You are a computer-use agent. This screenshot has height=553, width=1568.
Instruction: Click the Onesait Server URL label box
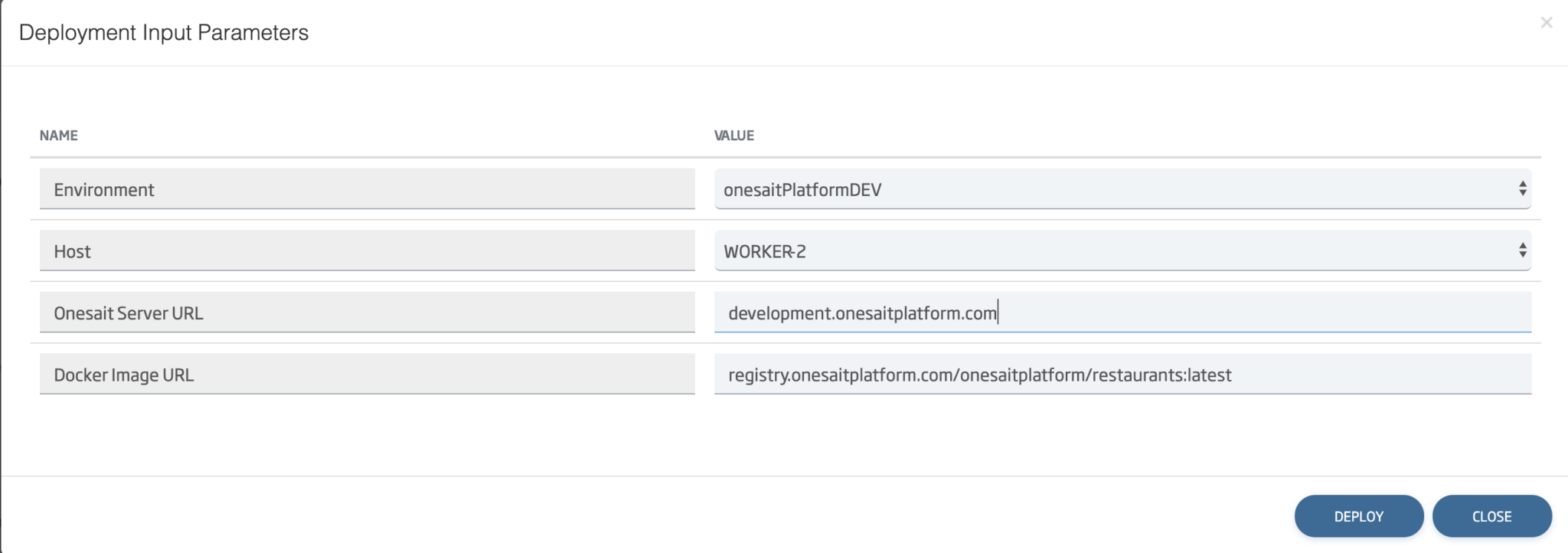(x=367, y=312)
